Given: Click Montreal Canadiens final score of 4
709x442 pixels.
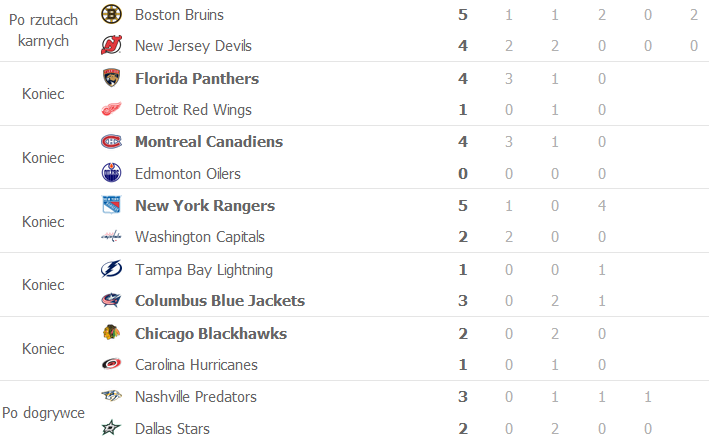Looking at the screenshot, I should [x=463, y=142].
